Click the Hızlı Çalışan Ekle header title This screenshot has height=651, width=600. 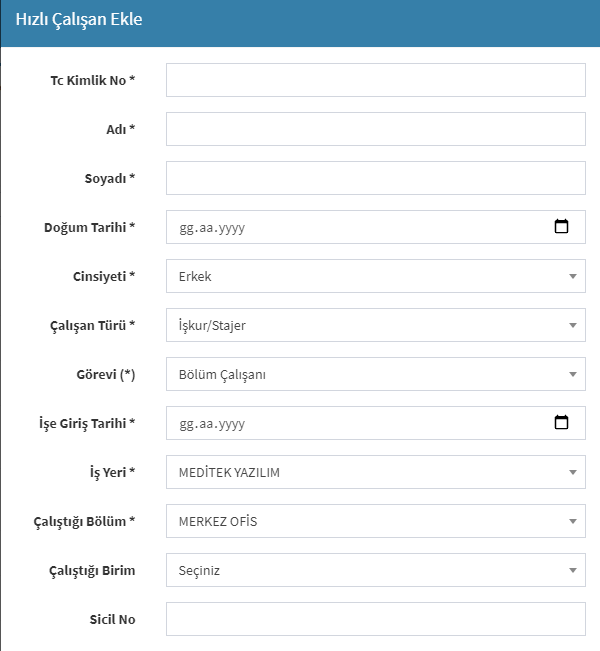point(79,20)
